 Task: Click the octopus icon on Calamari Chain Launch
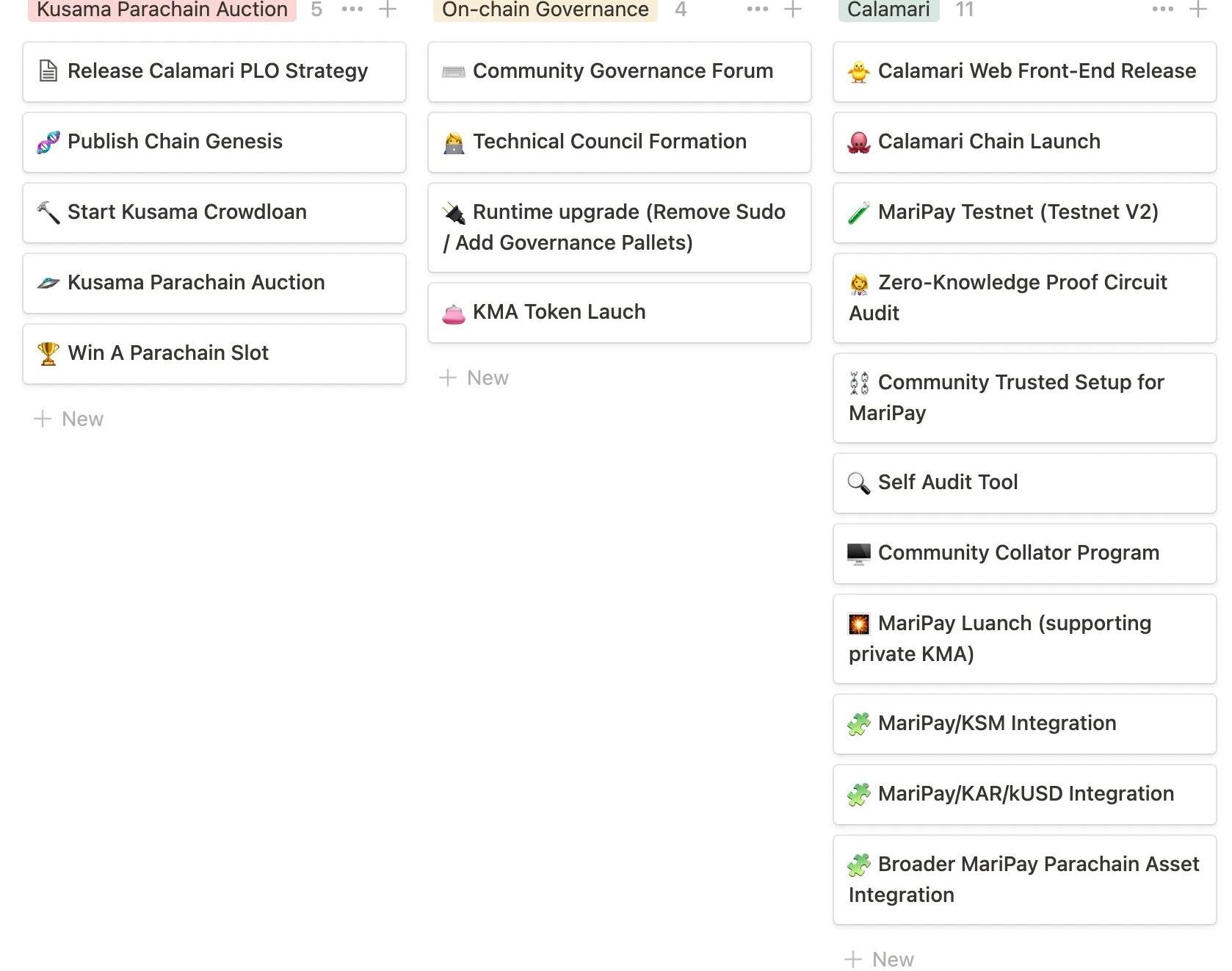point(858,142)
